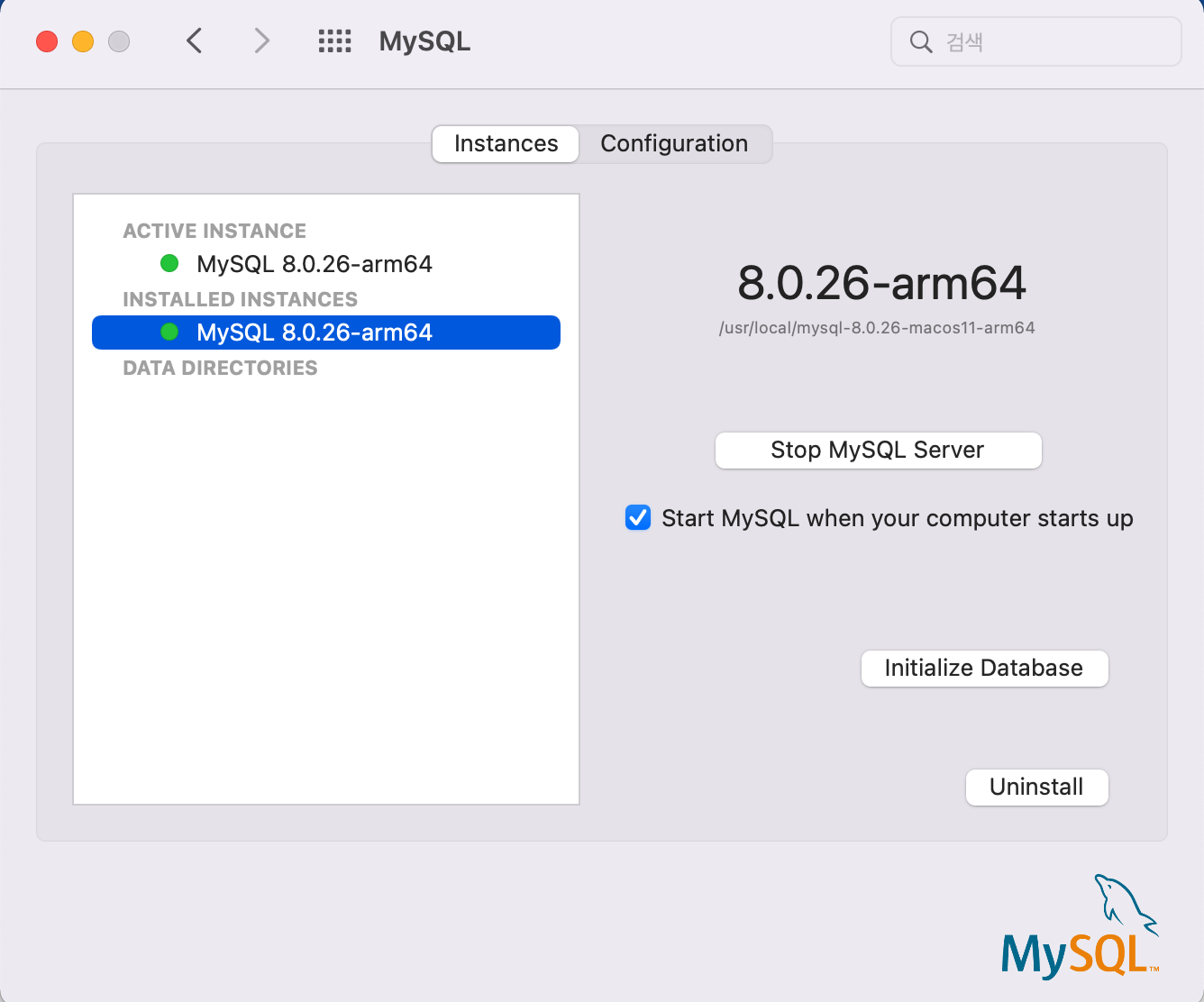
Task: Switch to the Instances tab
Action: coord(506,144)
